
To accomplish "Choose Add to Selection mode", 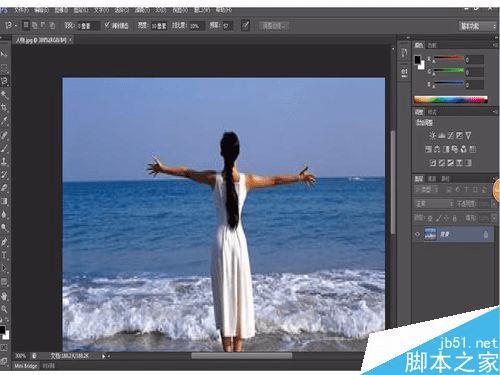I will [x=34, y=25].
